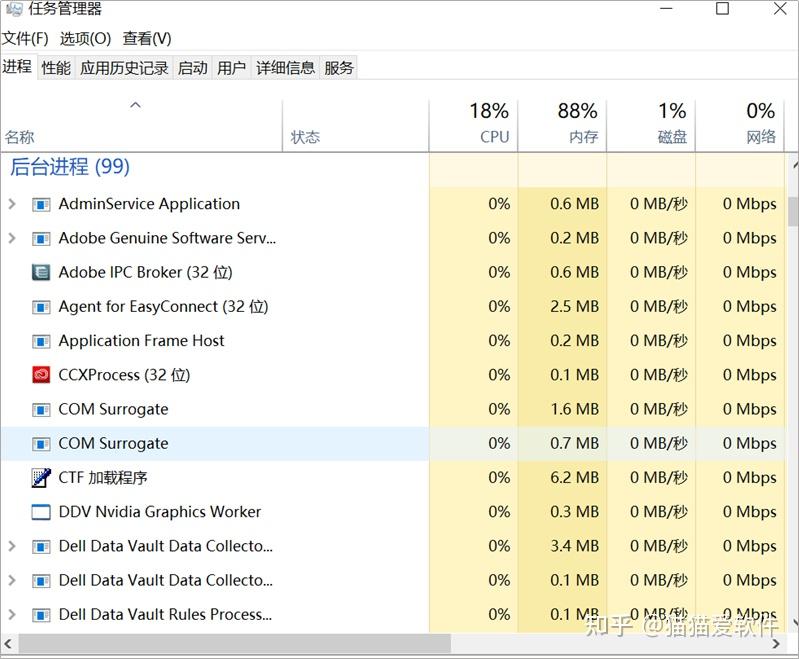This screenshot has height=659, width=799.
Task: Switch to the 进程 tab
Action: click(x=17, y=66)
